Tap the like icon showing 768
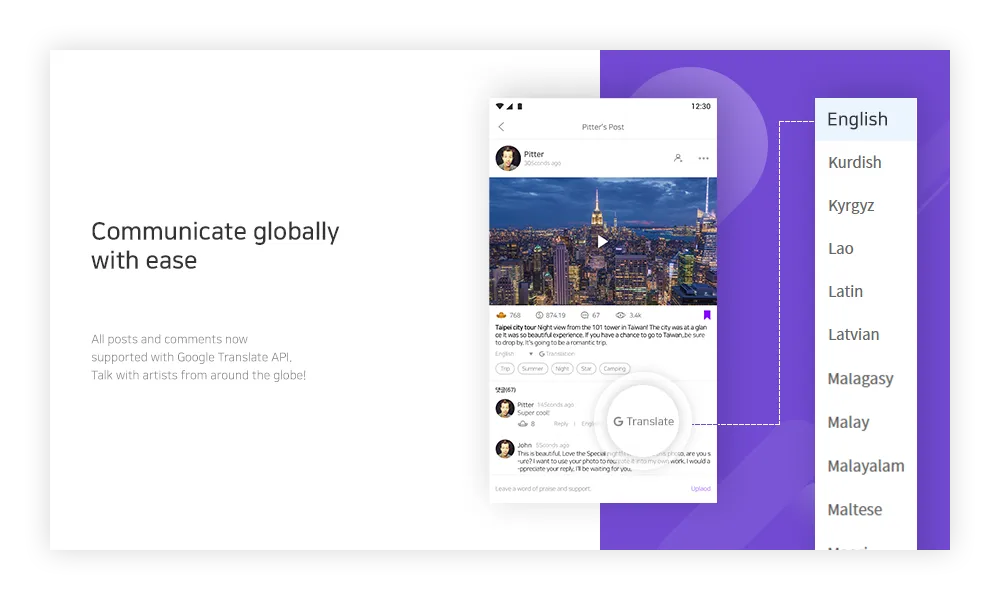 [x=501, y=315]
